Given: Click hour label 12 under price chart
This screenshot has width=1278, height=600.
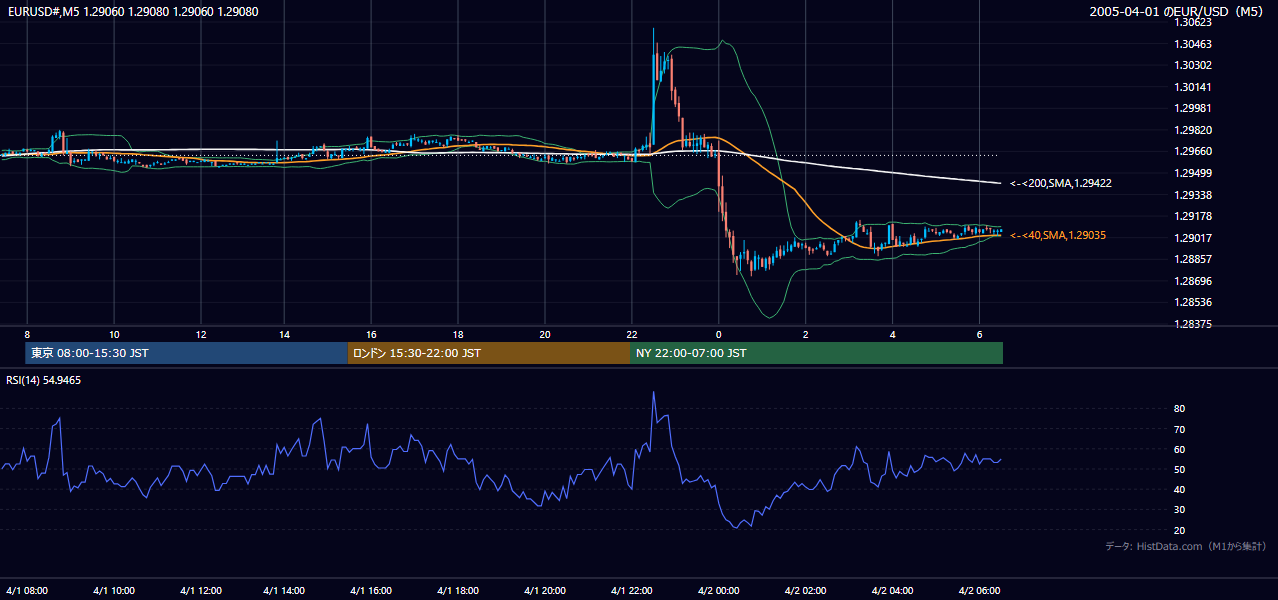Looking at the screenshot, I should (200, 334).
